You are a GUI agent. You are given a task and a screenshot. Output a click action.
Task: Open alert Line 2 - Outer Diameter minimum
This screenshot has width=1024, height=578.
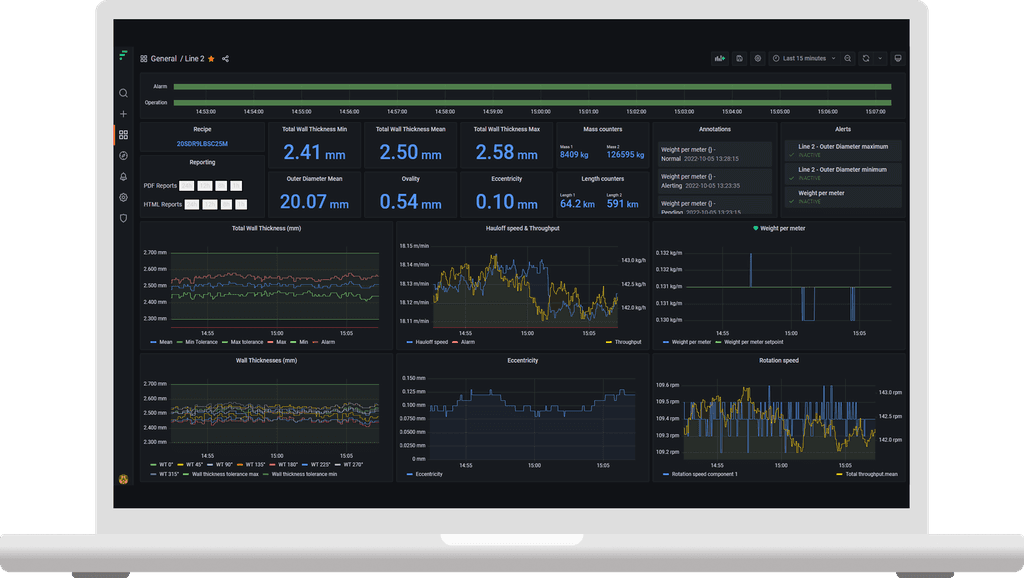tap(843, 174)
